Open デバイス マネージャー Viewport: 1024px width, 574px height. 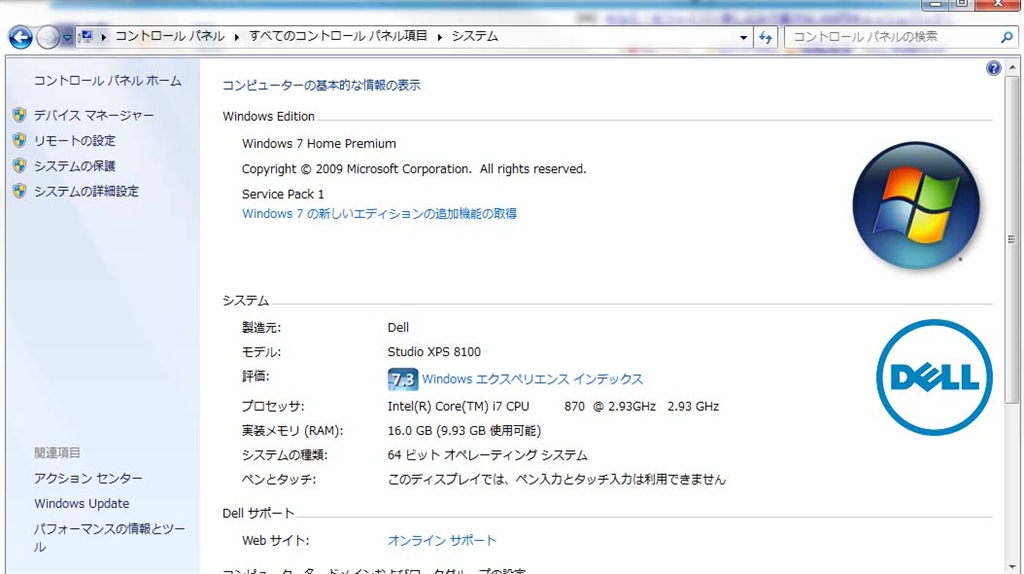tap(94, 116)
